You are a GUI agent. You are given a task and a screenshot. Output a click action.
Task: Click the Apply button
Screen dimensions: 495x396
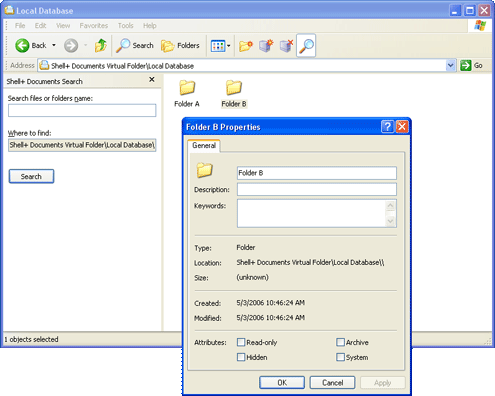point(383,383)
